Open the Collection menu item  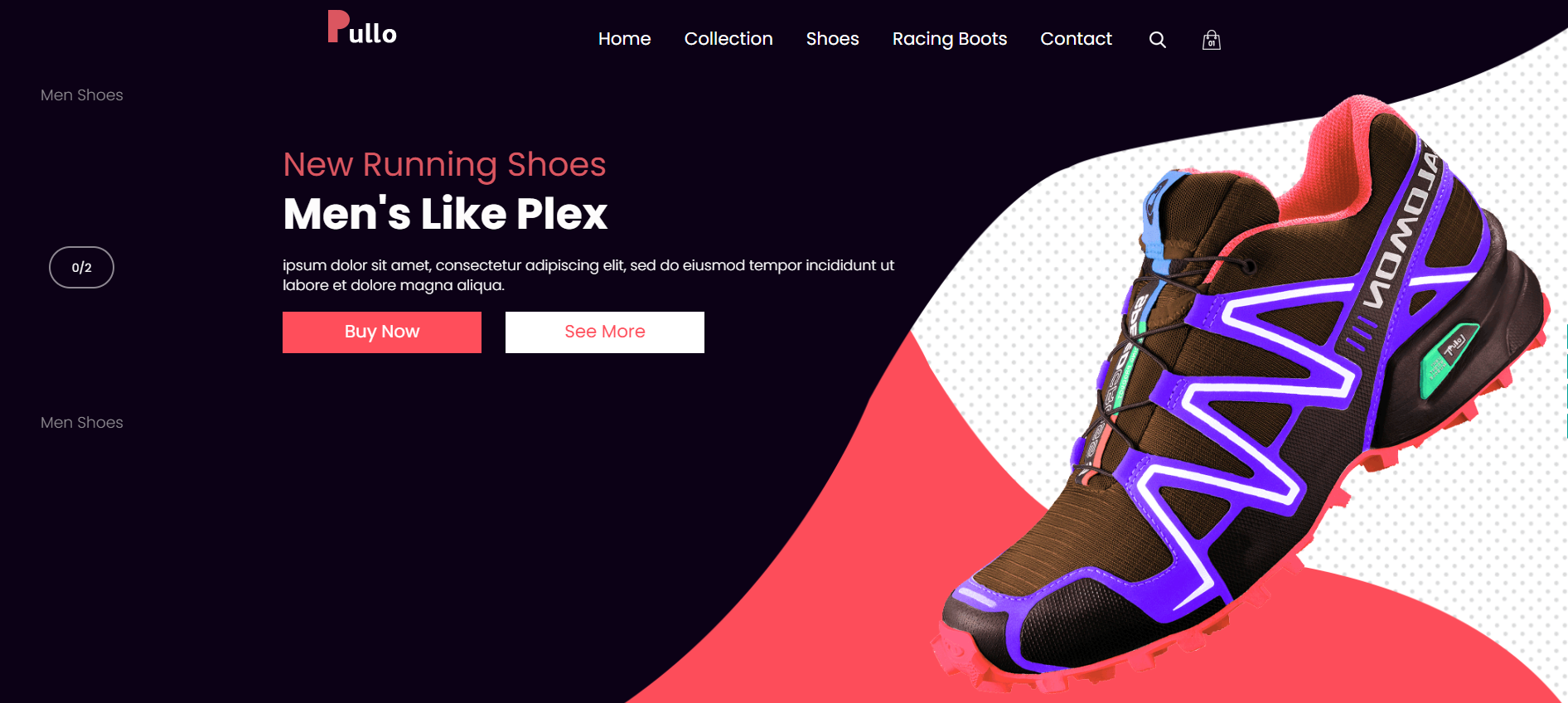[x=728, y=39]
